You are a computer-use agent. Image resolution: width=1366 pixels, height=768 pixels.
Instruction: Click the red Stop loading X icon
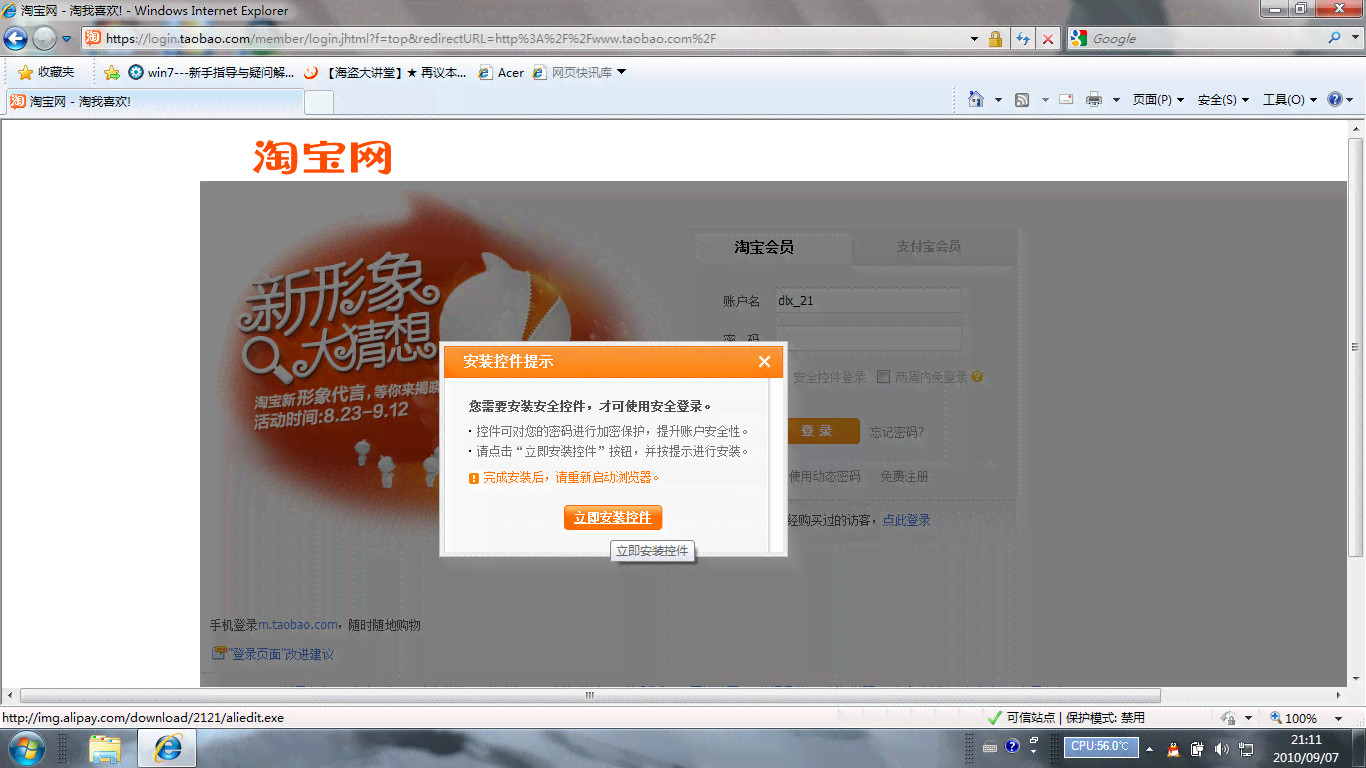tap(1048, 39)
